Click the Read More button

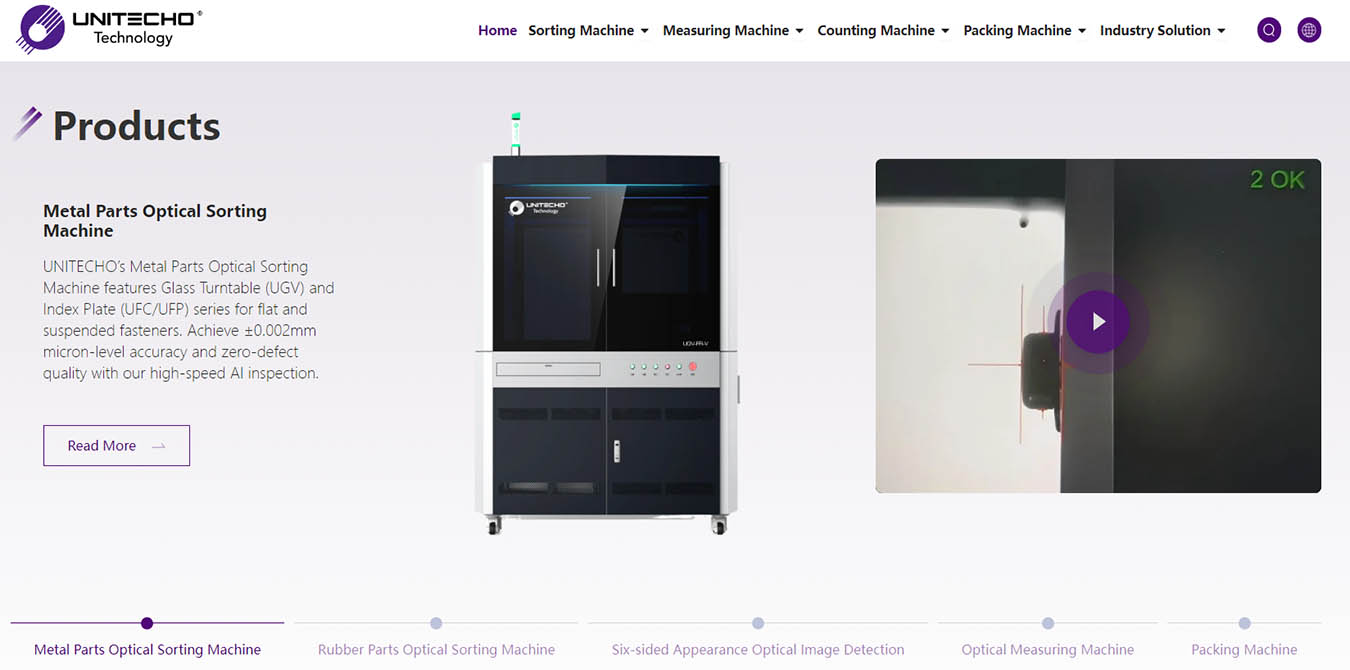click(116, 446)
